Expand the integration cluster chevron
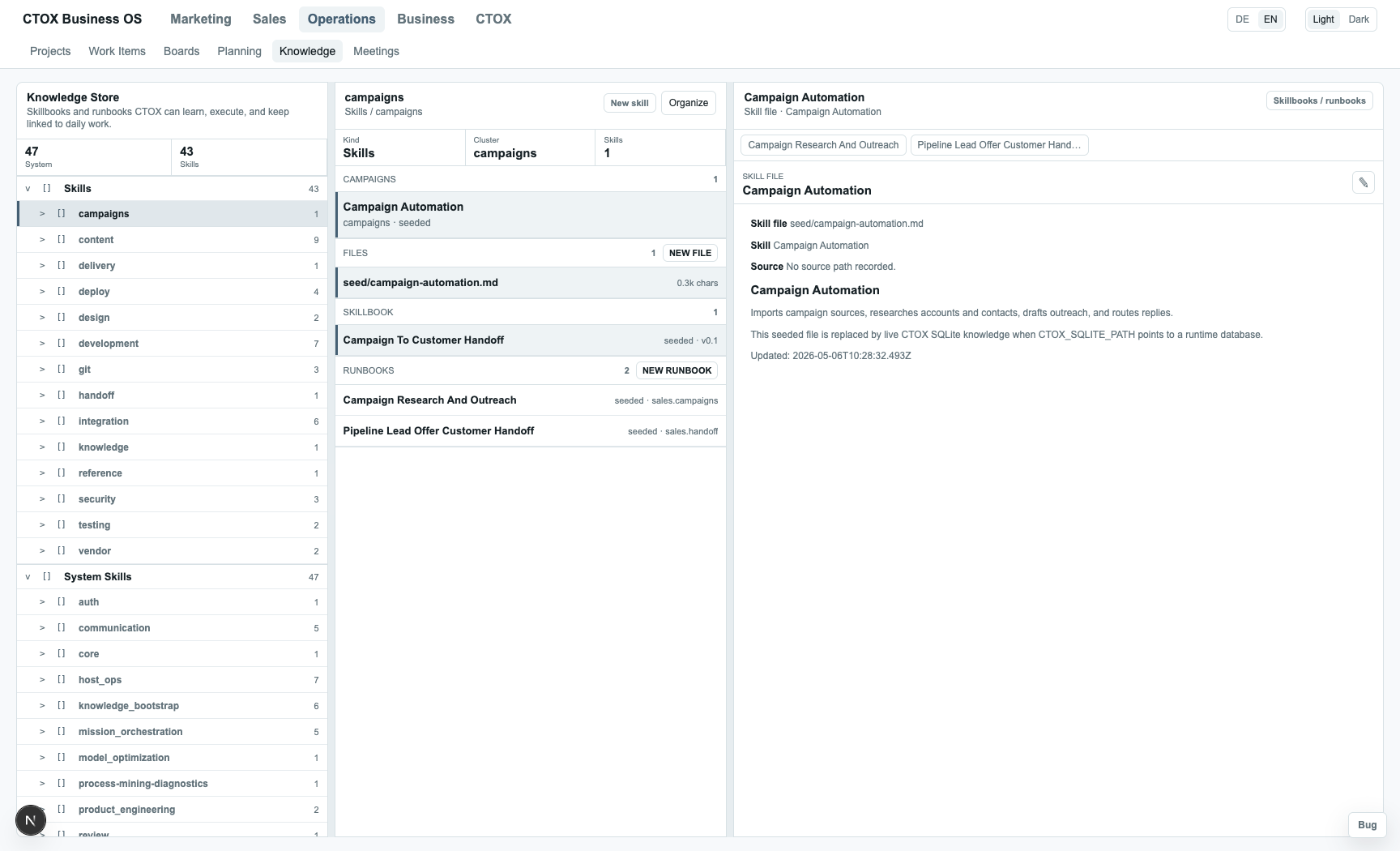The image size is (1400, 851). (x=42, y=421)
